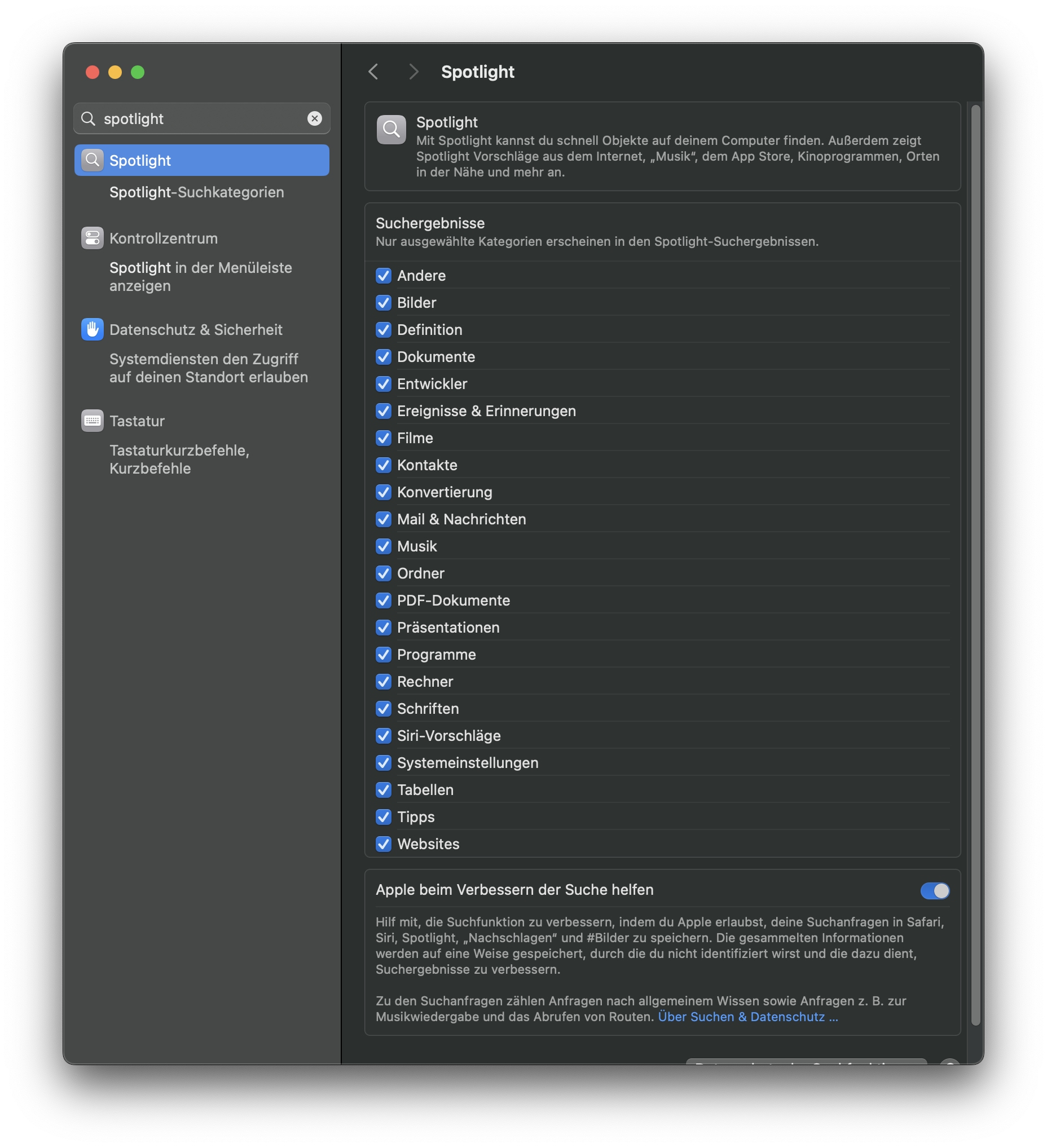
Task: Uncheck the Rechner checkbox
Action: (x=384, y=682)
